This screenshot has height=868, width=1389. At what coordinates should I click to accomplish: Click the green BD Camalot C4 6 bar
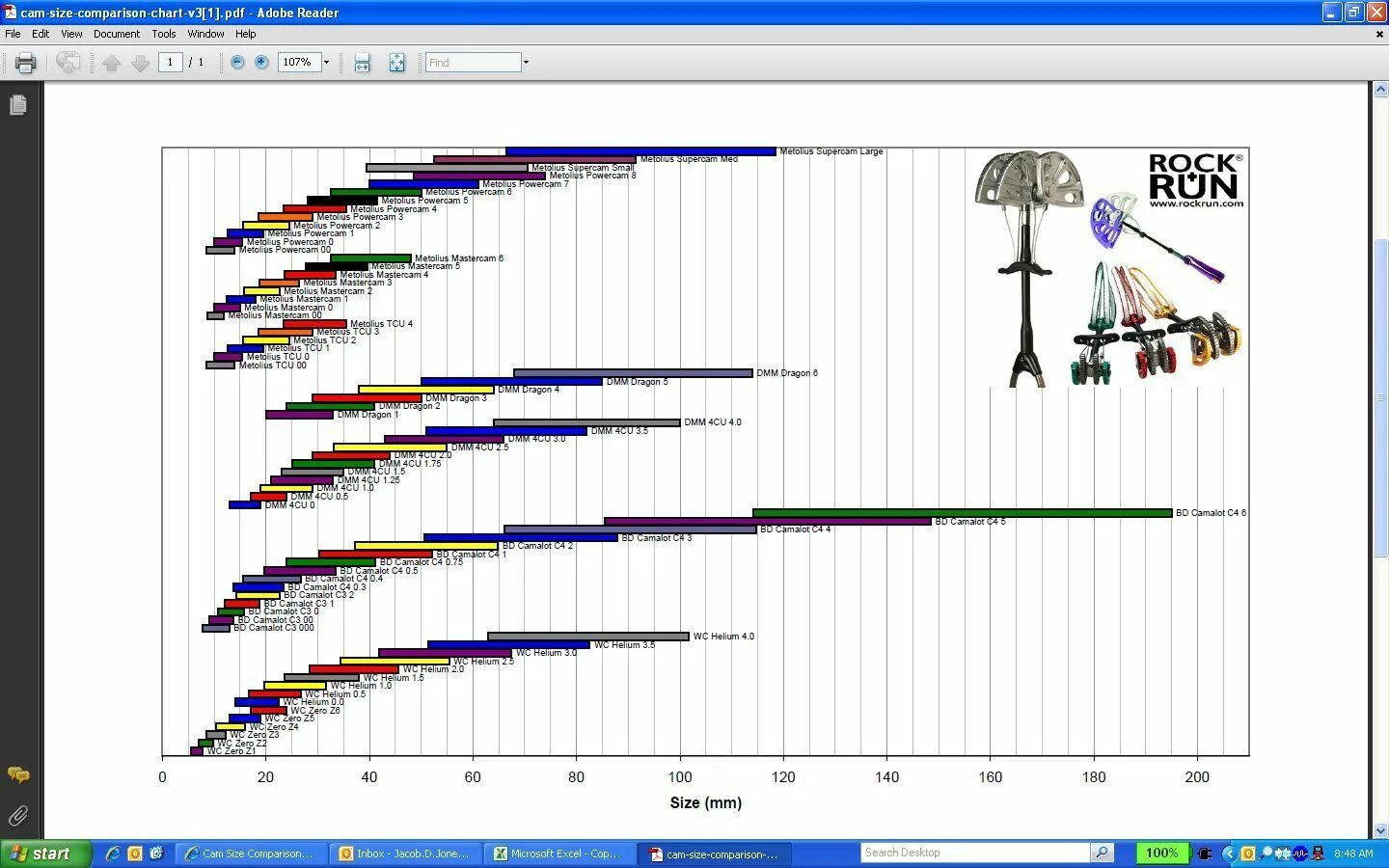962,513
